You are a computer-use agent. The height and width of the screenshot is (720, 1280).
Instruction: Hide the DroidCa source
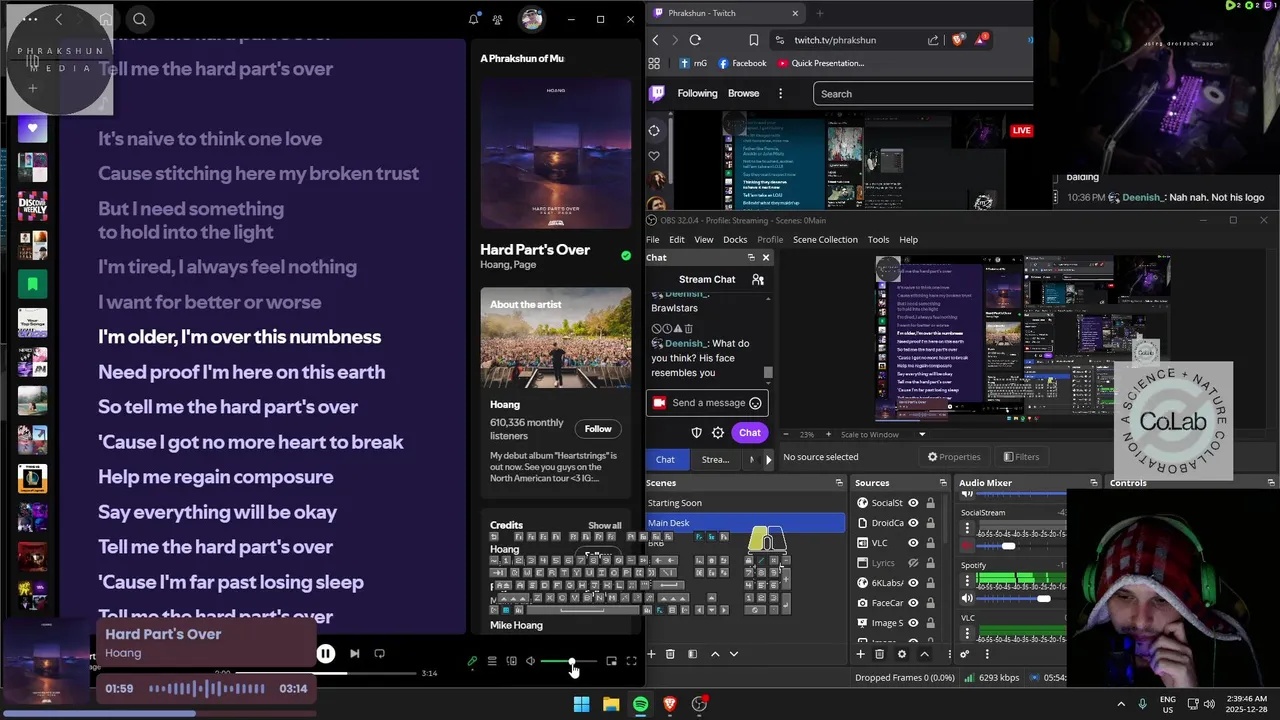click(x=913, y=523)
